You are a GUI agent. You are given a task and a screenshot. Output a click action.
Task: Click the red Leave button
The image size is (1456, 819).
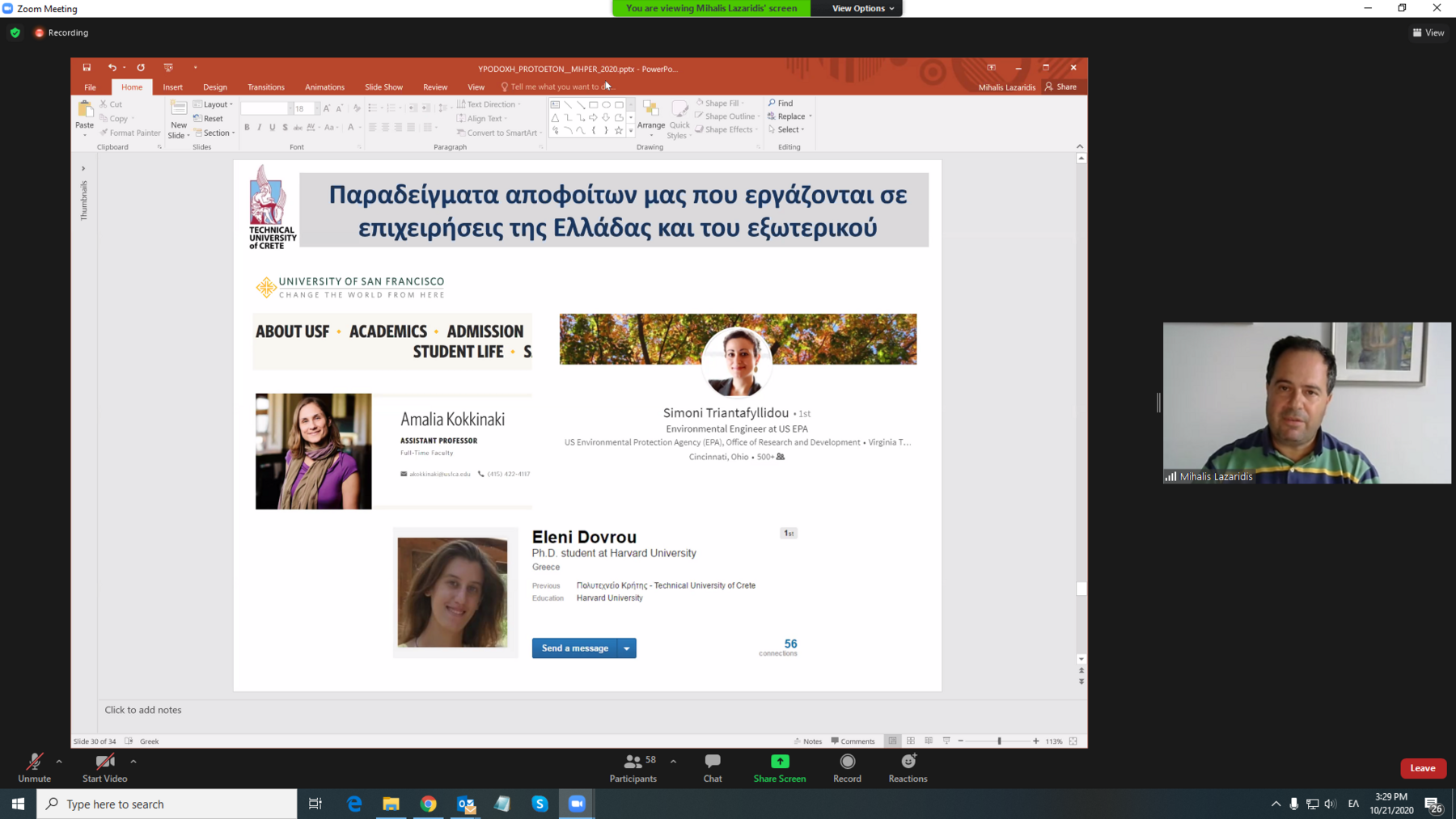[x=1422, y=768]
